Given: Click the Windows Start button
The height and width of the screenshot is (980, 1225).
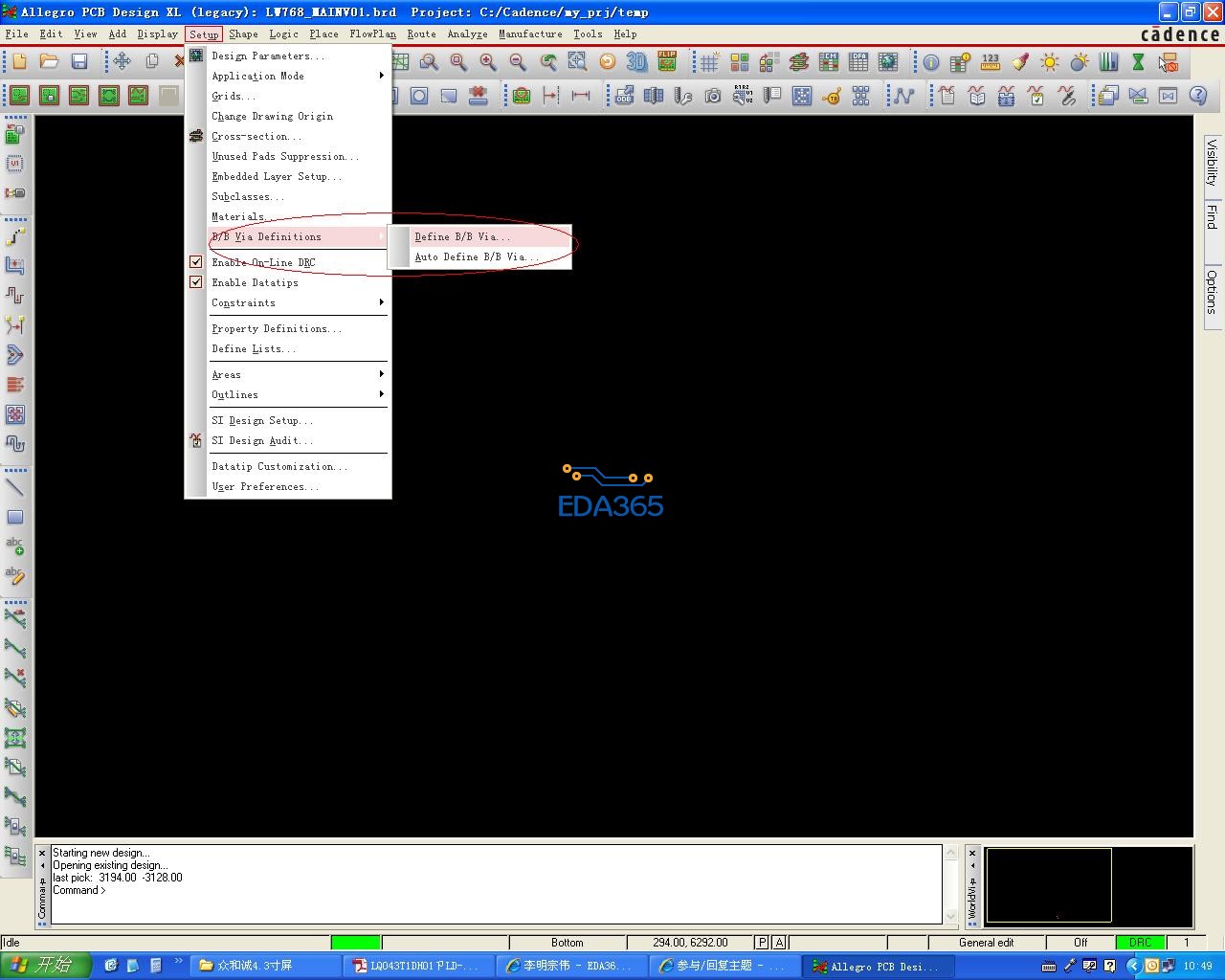Looking at the screenshot, I should pyautogui.click(x=45, y=966).
